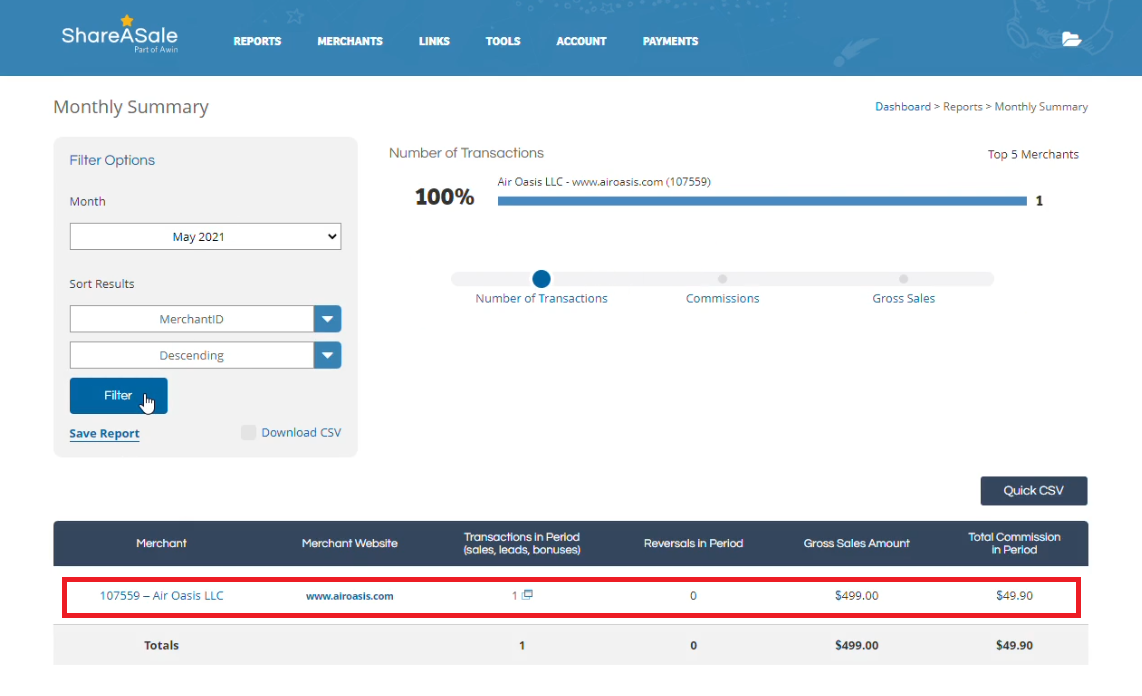This screenshot has height=696, width=1142.
Task: Click the Monthly Summary page heading
Action: click(x=131, y=107)
